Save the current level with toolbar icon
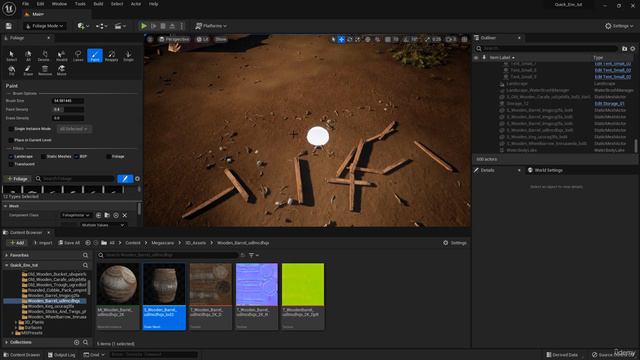Image resolution: width=640 pixels, height=360 pixels. pos(9,26)
